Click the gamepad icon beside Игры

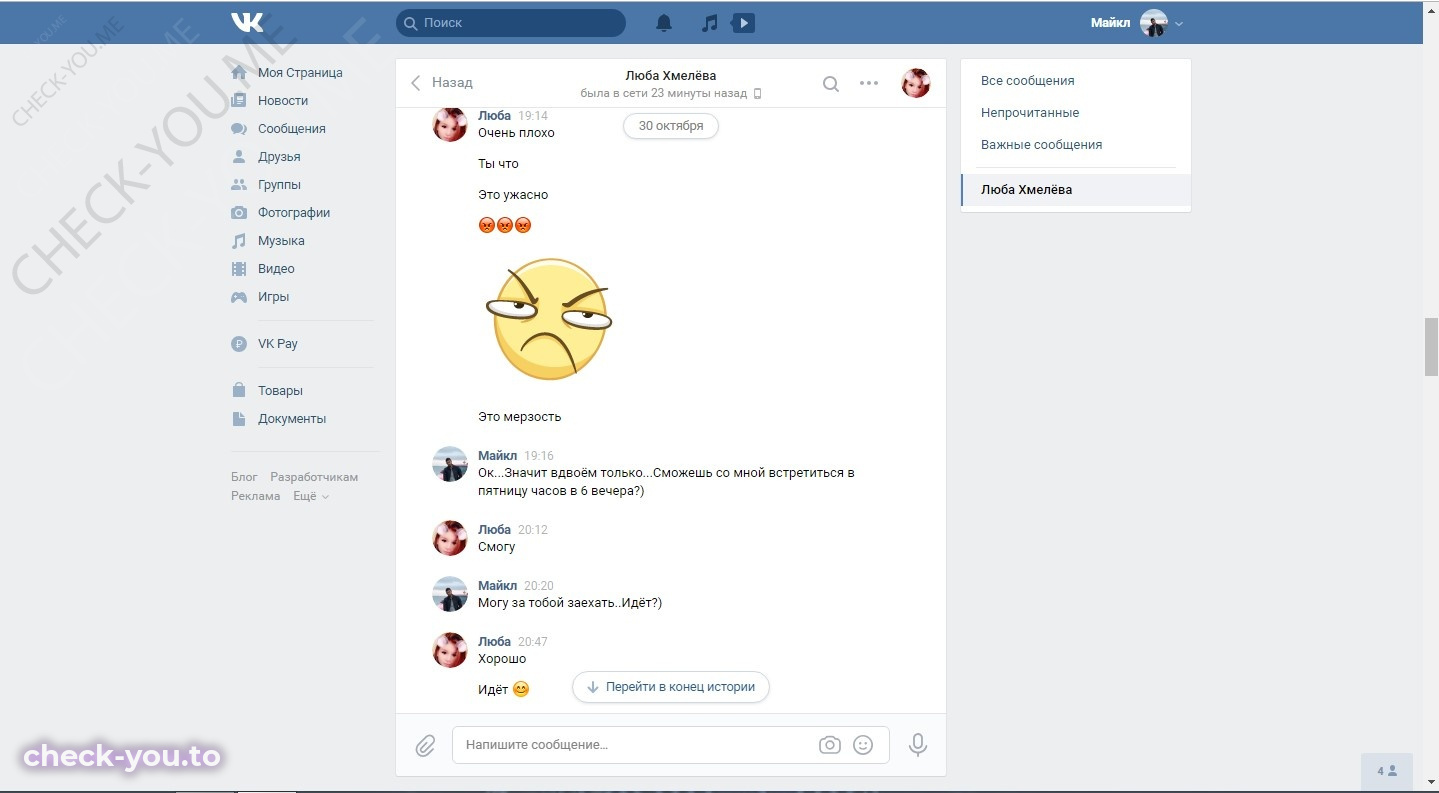[x=239, y=297]
